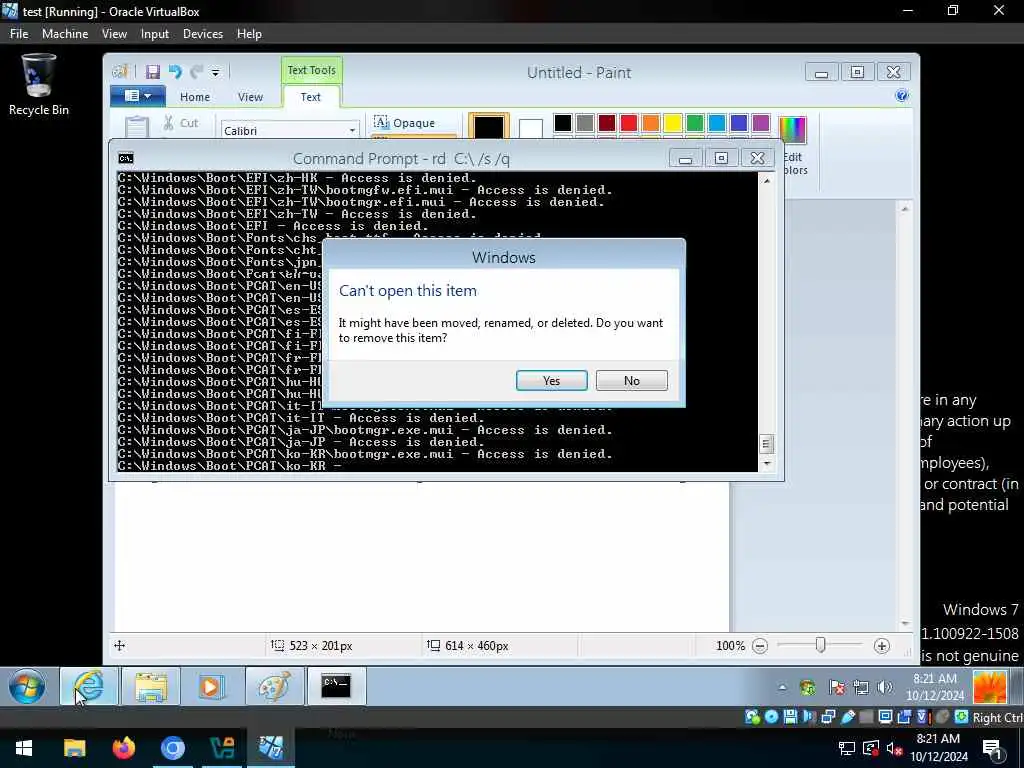This screenshot has height=768, width=1024.
Task: Select the Opaque background option
Action: (x=404, y=123)
